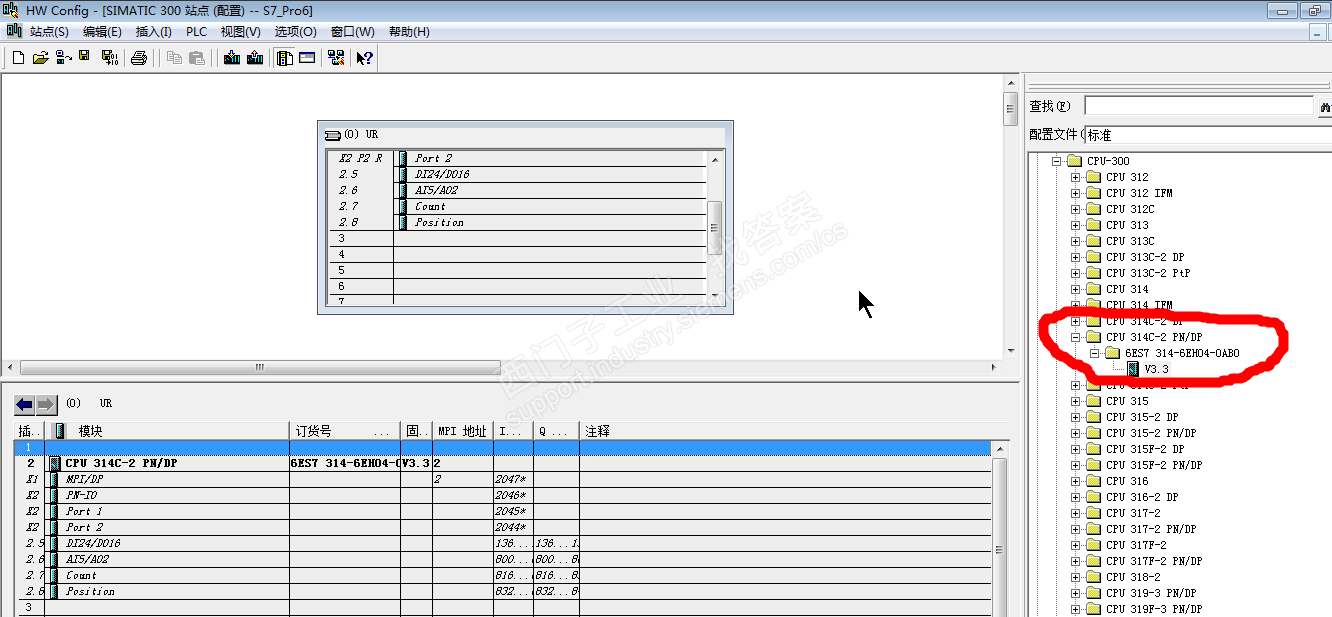This screenshot has height=617, width=1332.
Task: Open the 站点(S) menu
Action: point(49,32)
